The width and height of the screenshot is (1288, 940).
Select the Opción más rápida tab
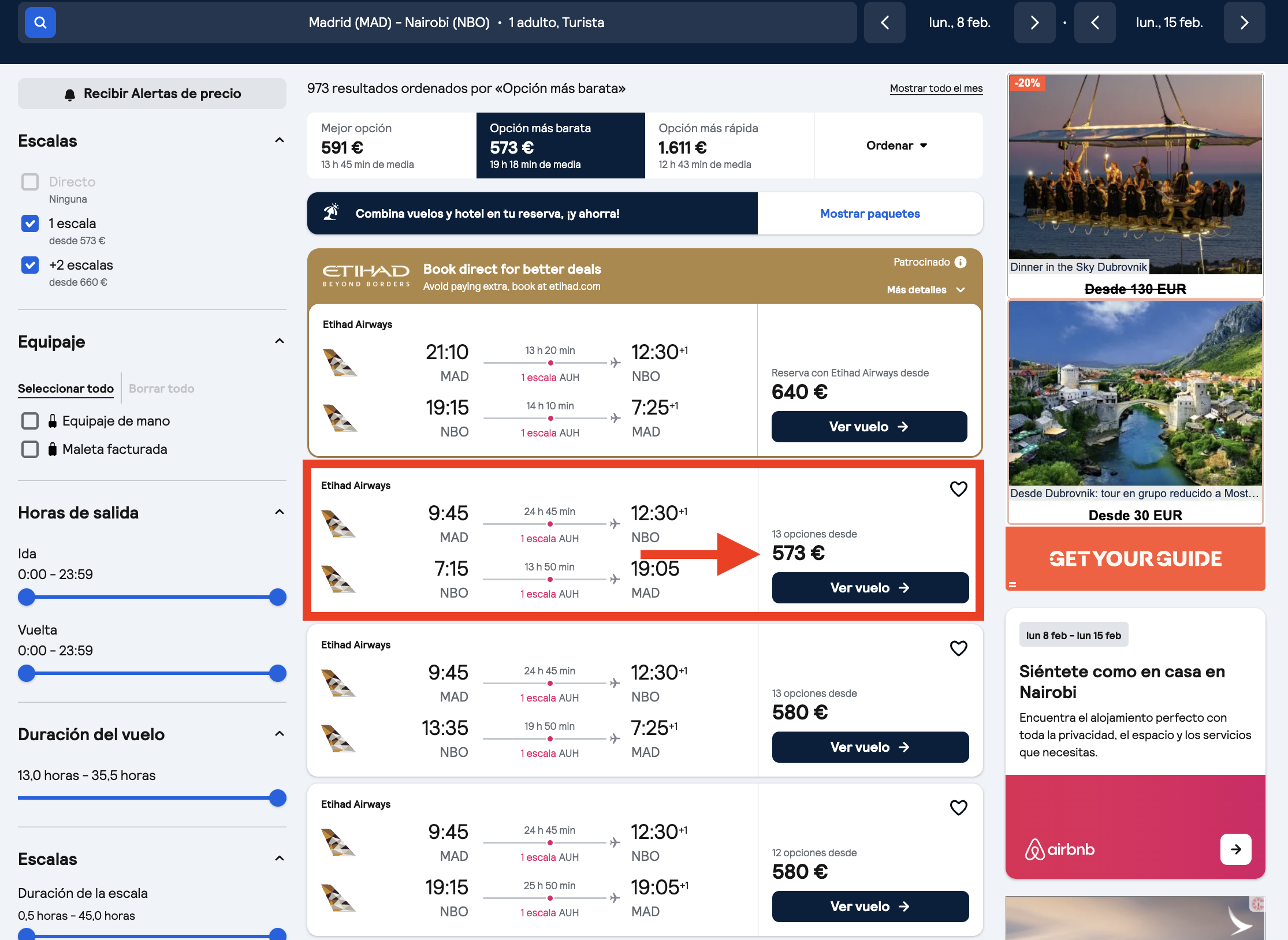[x=729, y=146]
